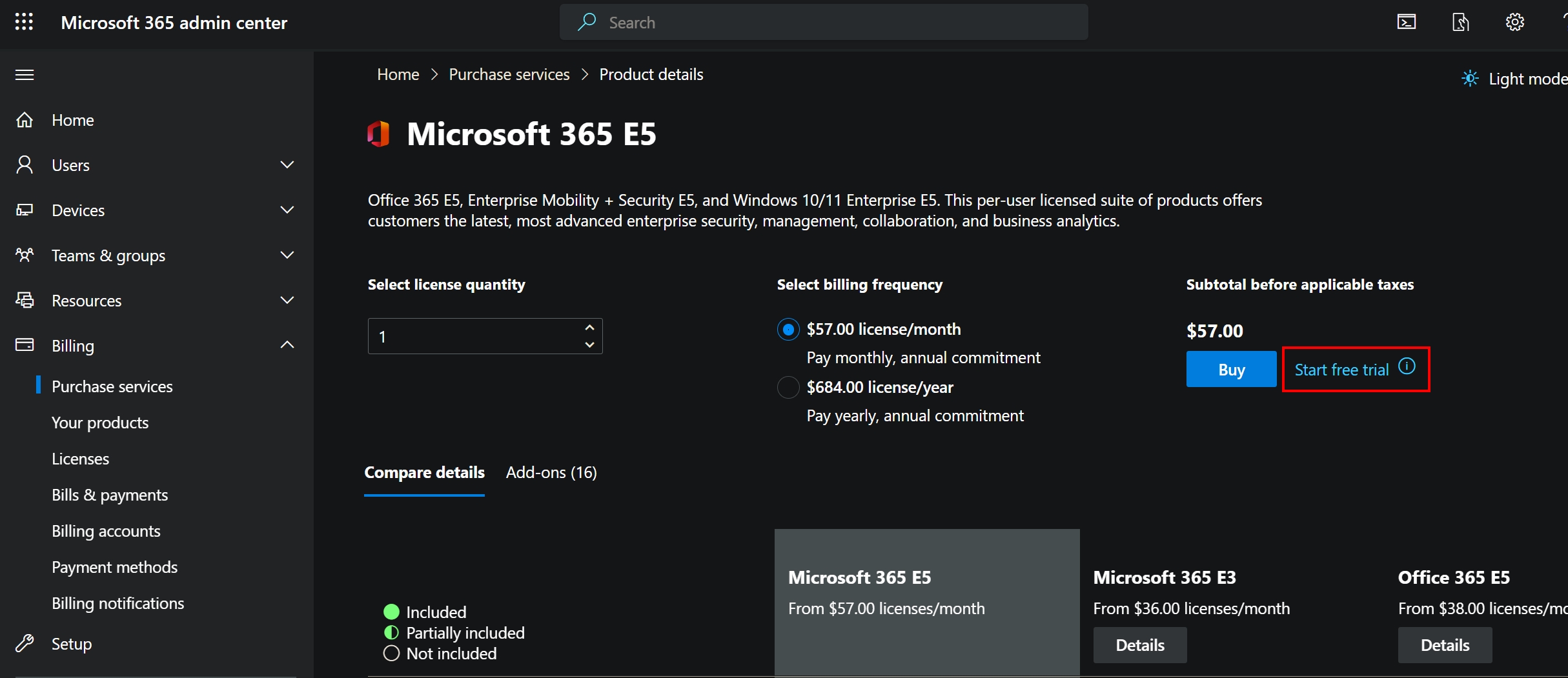The height and width of the screenshot is (678, 1568).
Task: Switch to Light mode
Action: pyautogui.click(x=1514, y=79)
